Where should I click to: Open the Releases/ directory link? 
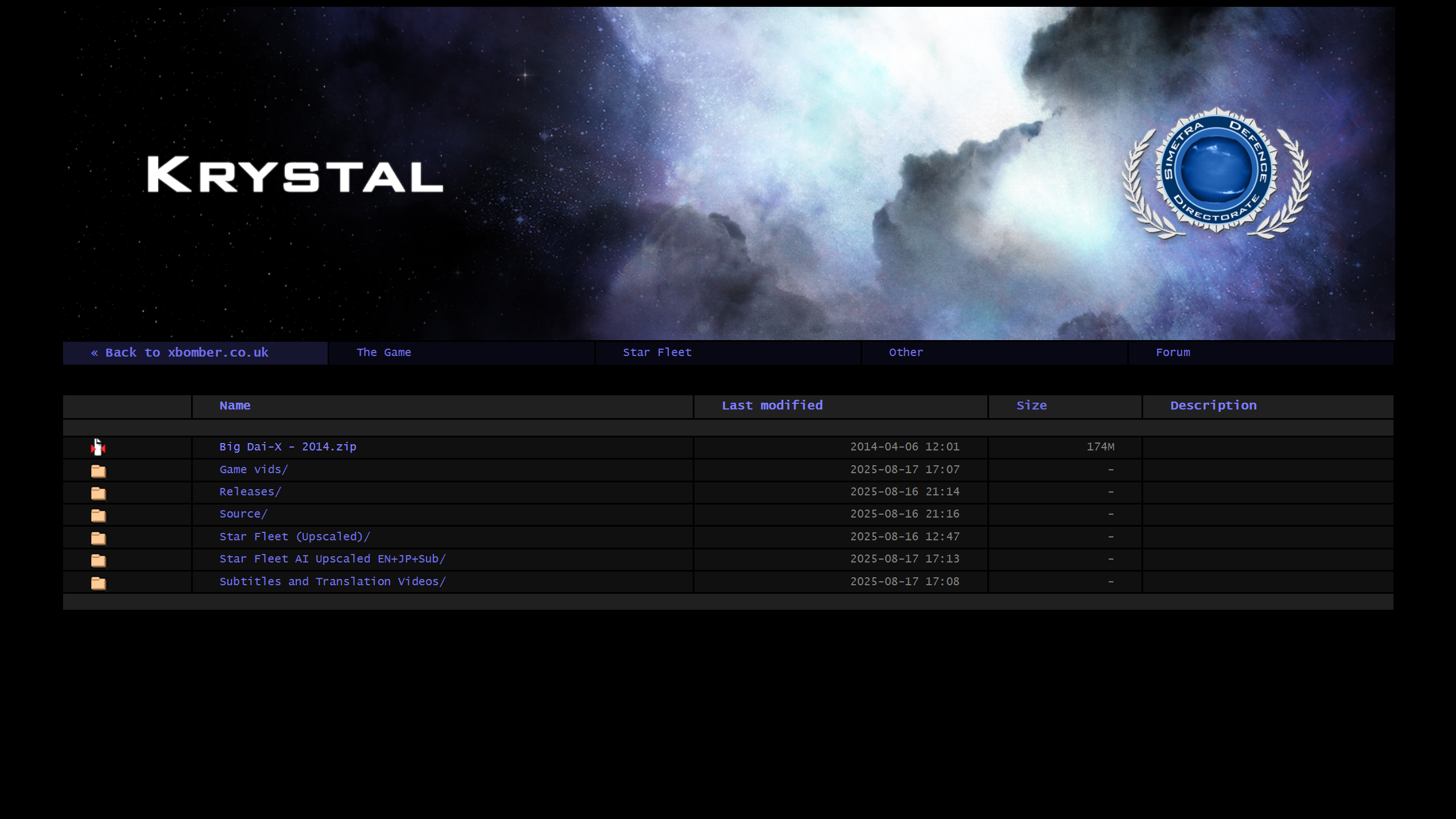tap(250, 492)
